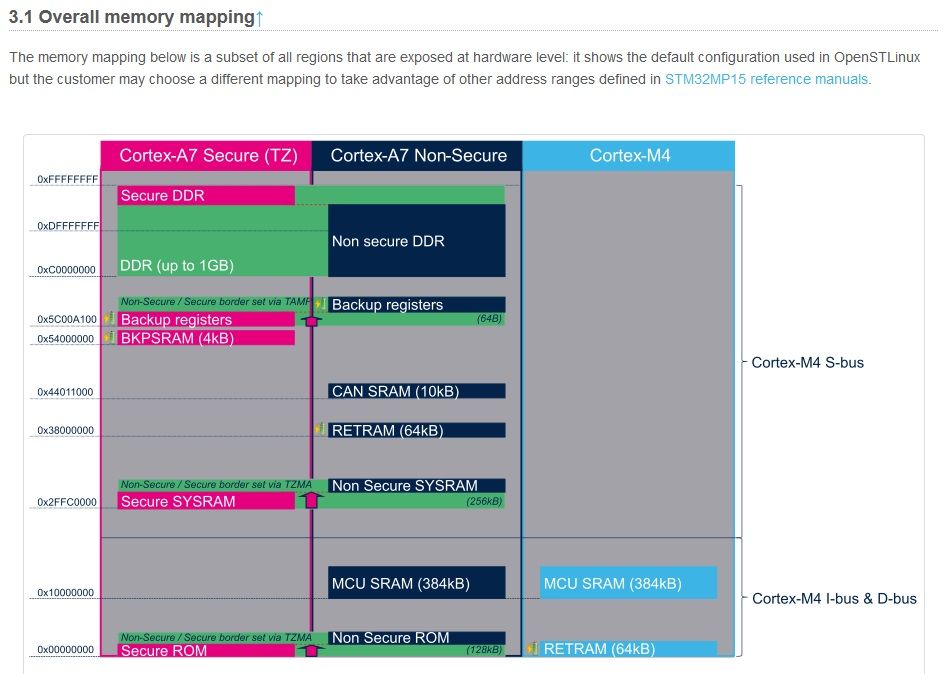
Task: Click the 0x2FFC0000 address label
Action: (x=66, y=502)
